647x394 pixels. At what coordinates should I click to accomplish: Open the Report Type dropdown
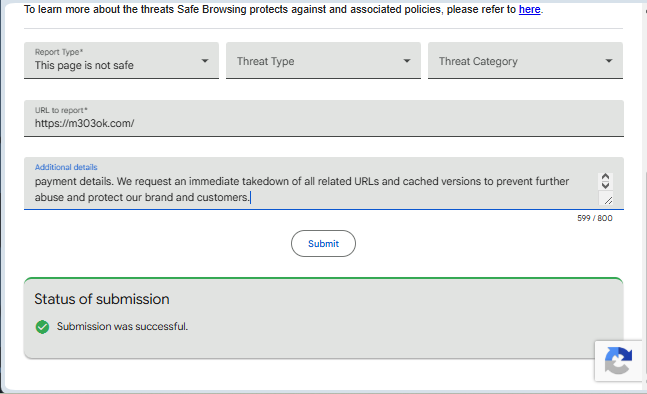pyautogui.click(x=121, y=60)
